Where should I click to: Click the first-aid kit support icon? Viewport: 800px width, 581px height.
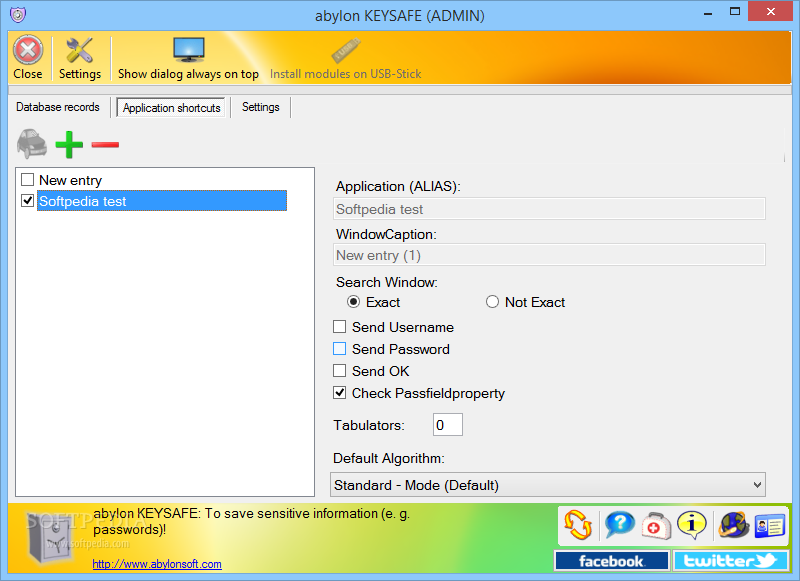(x=656, y=526)
